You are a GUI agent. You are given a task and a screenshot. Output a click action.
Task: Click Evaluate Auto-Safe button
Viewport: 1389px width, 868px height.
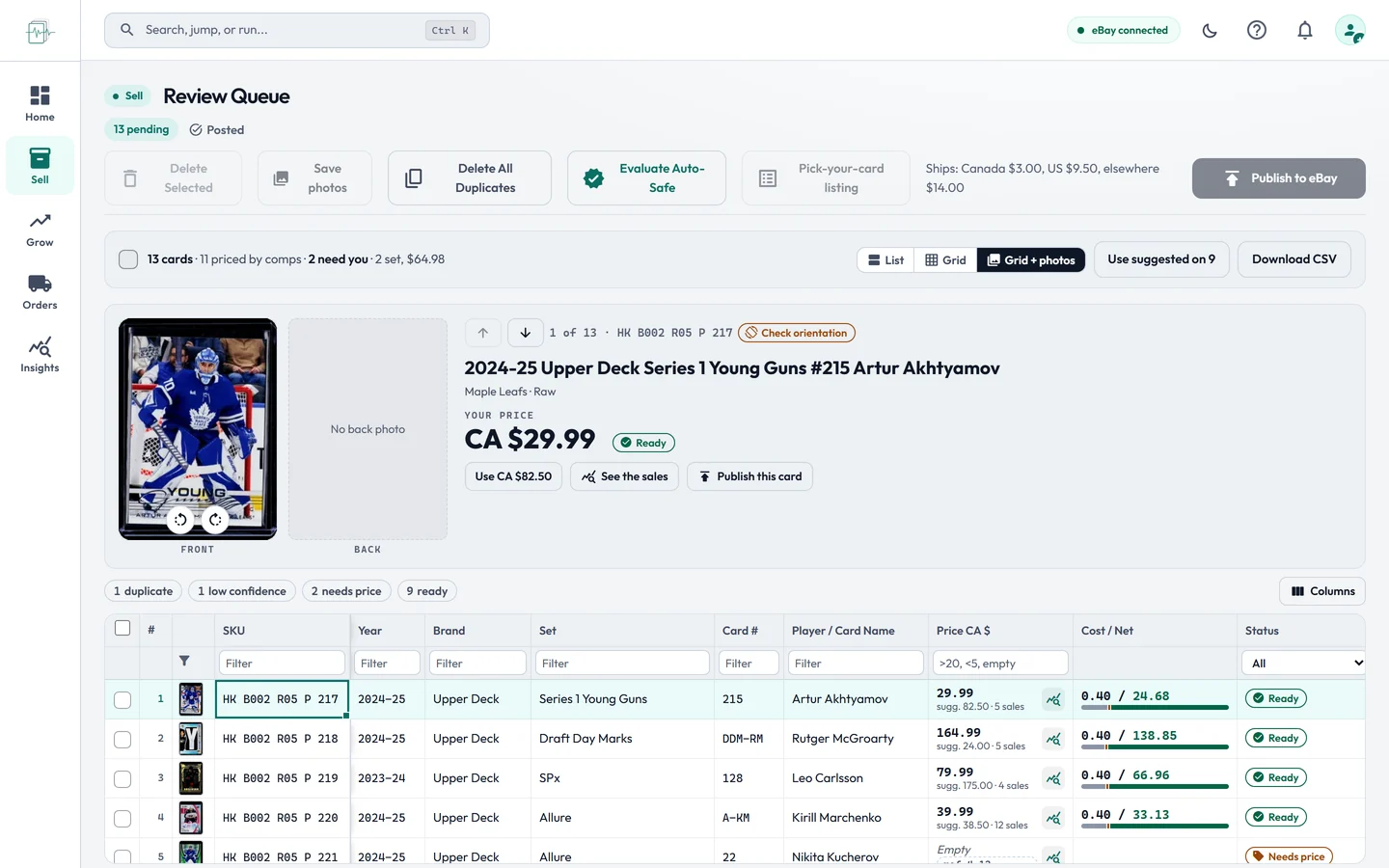click(646, 178)
